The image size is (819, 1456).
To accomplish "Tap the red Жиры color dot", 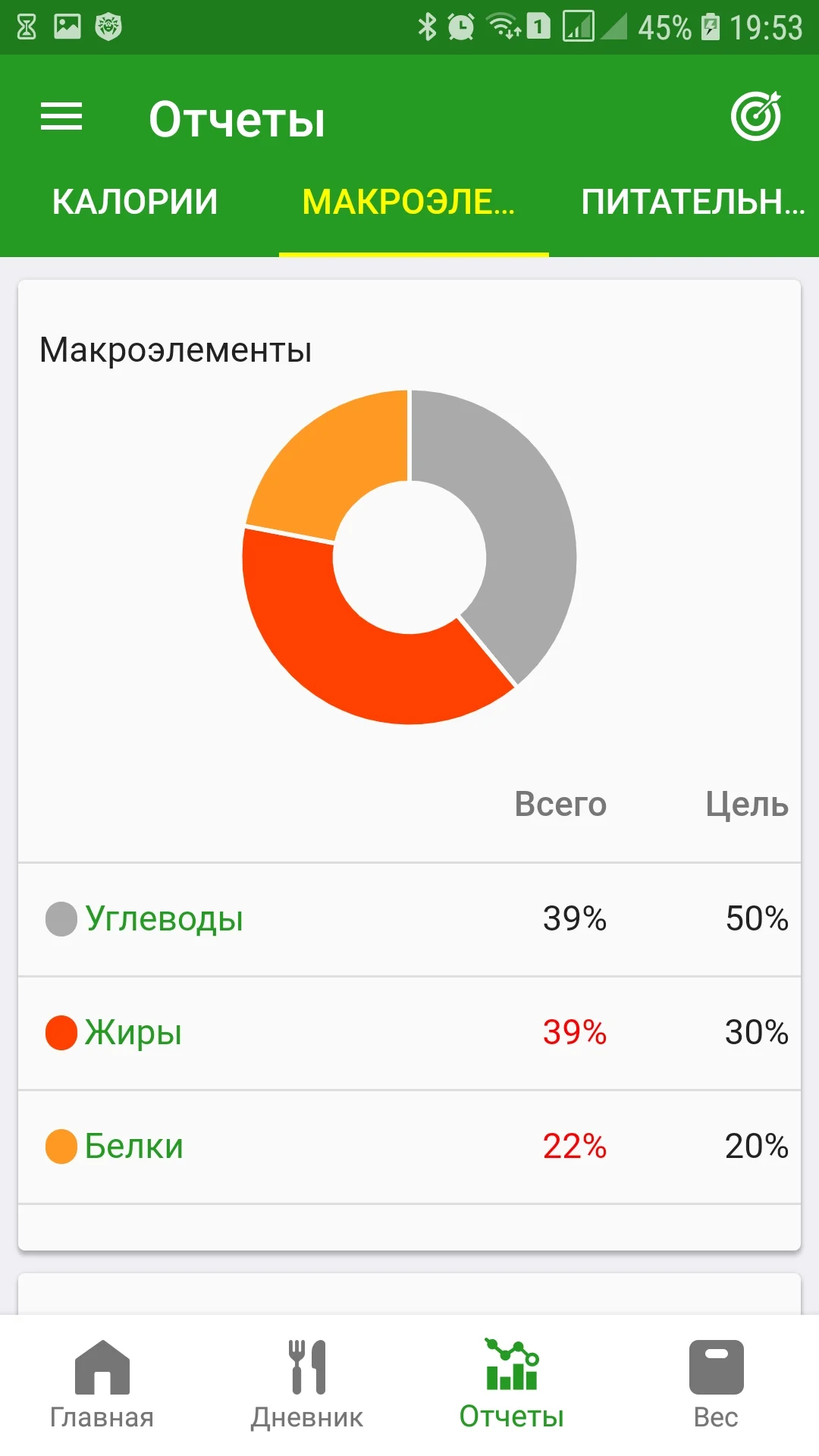I will [x=61, y=1033].
